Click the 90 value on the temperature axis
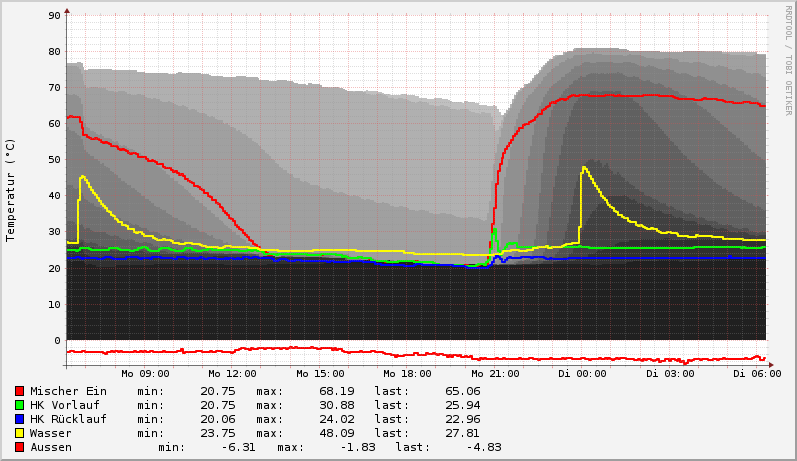 55,15
